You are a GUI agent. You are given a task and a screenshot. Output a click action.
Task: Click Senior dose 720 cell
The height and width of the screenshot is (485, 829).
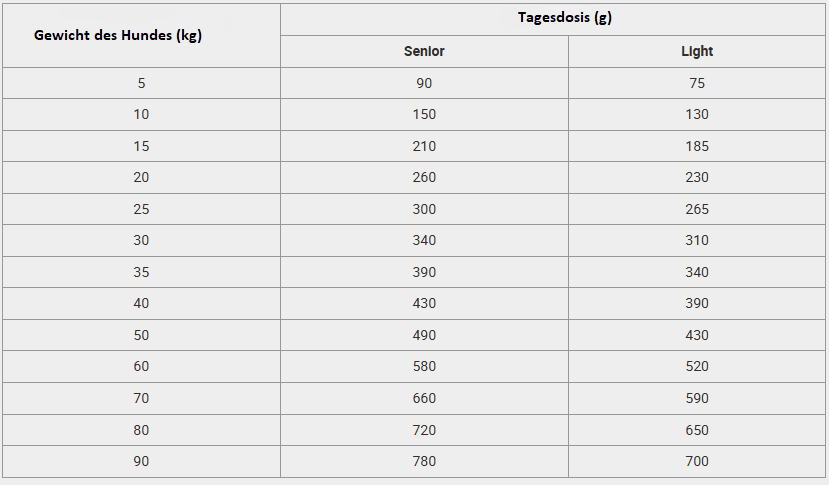(424, 430)
